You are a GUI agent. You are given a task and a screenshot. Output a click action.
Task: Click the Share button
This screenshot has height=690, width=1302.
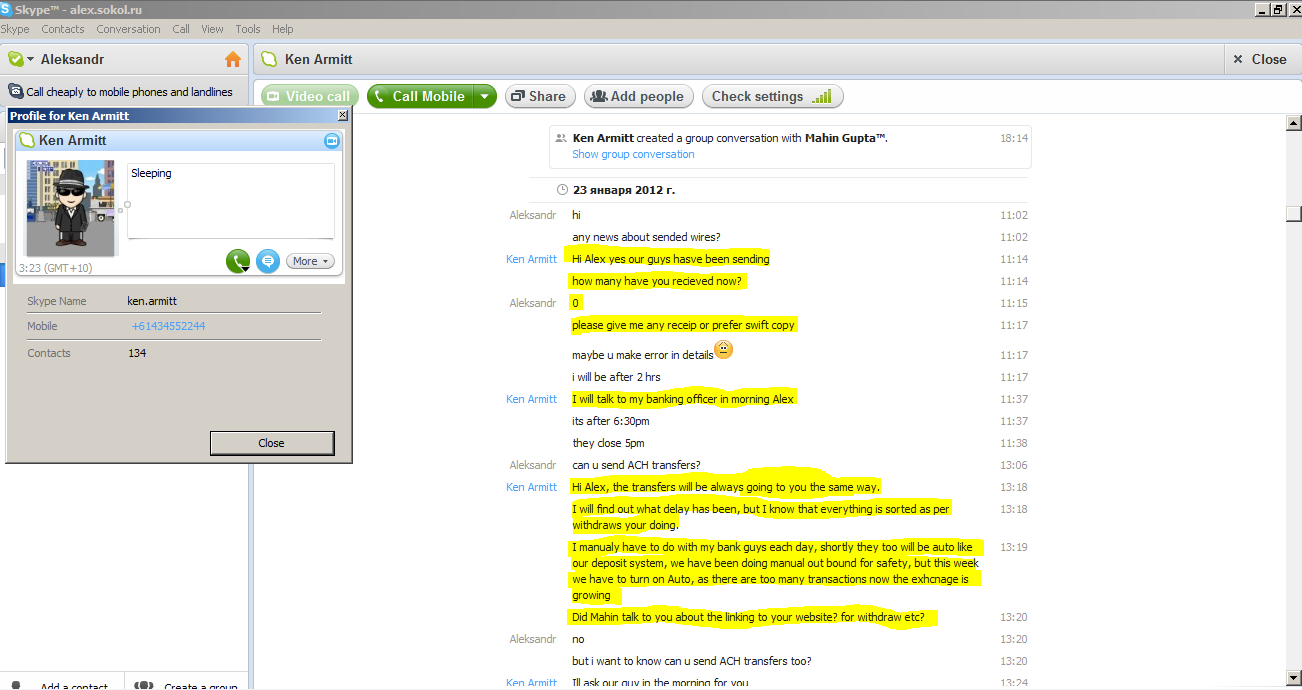[x=540, y=96]
